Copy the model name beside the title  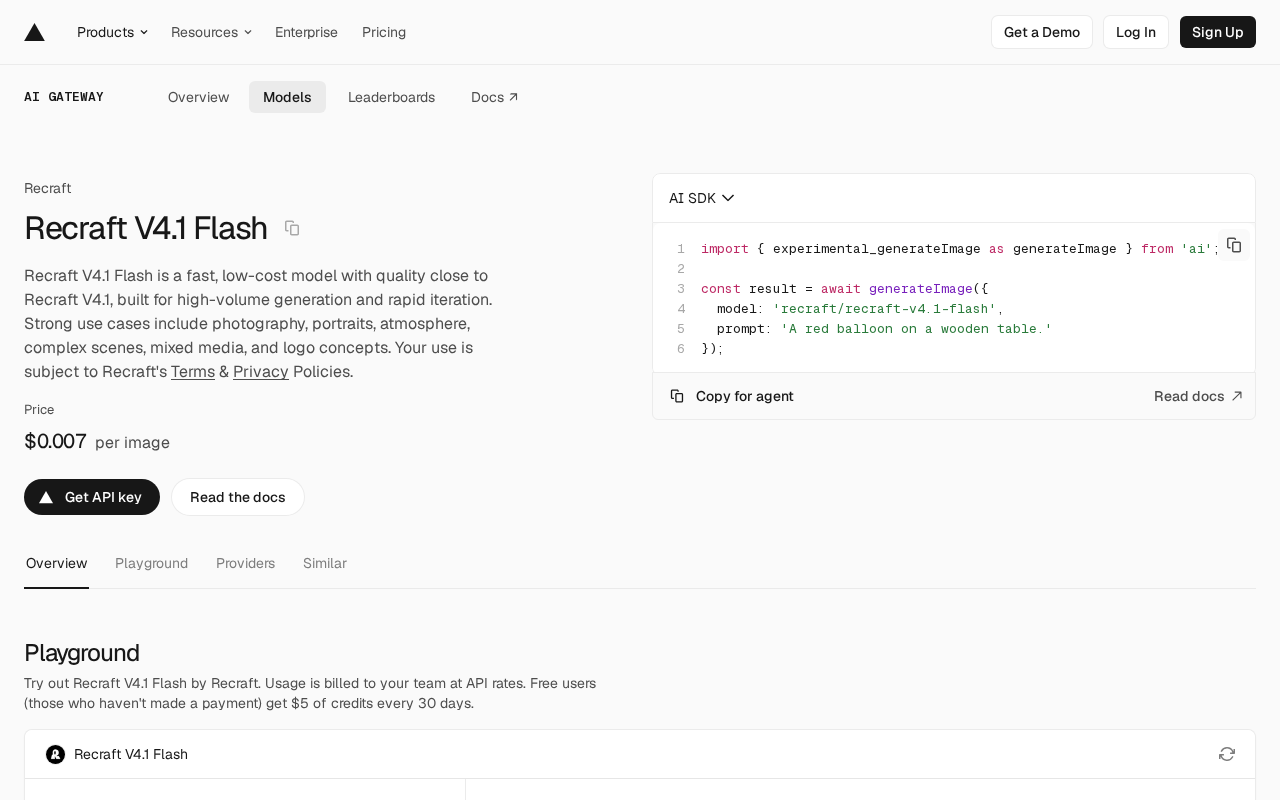tap(292, 228)
